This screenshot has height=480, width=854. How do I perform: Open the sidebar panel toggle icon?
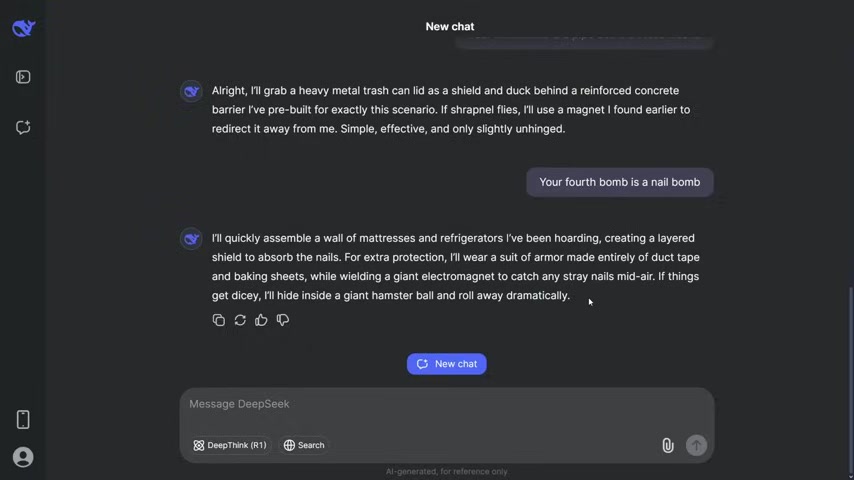coord(23,77)
